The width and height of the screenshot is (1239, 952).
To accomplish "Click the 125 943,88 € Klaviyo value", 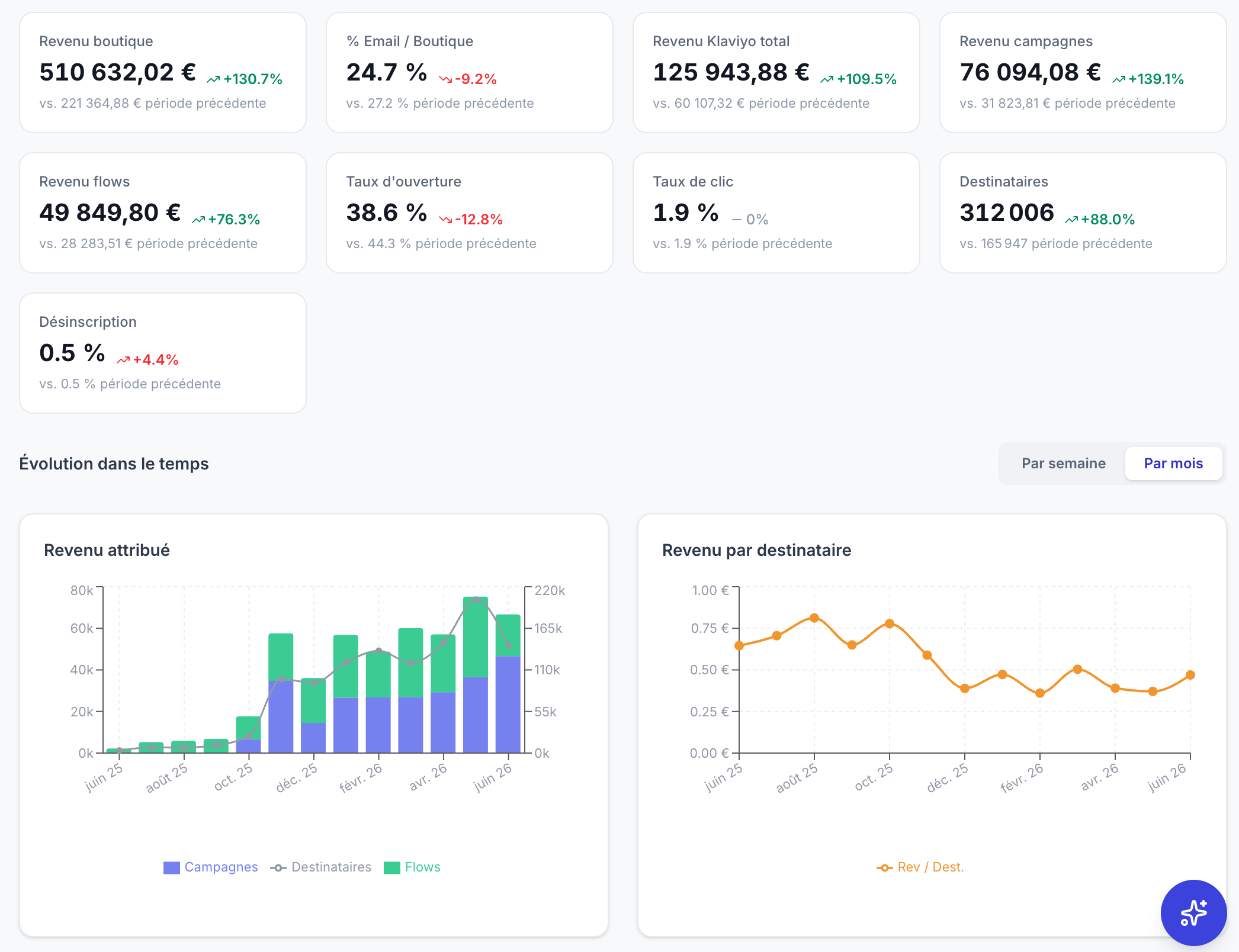I will click(x=731, y=72).
